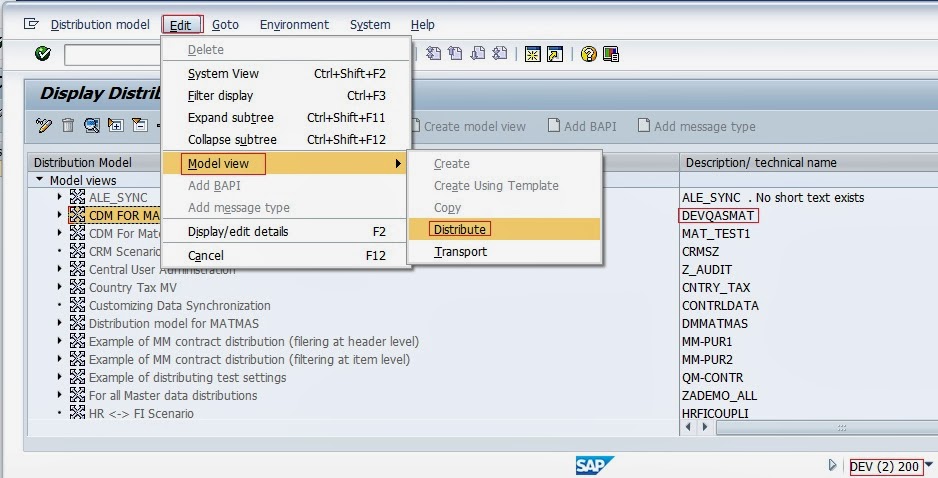This screenshot has height=478, width=938.
Task: Click the model view icon beside Country Tax MV
Action: 77,288
